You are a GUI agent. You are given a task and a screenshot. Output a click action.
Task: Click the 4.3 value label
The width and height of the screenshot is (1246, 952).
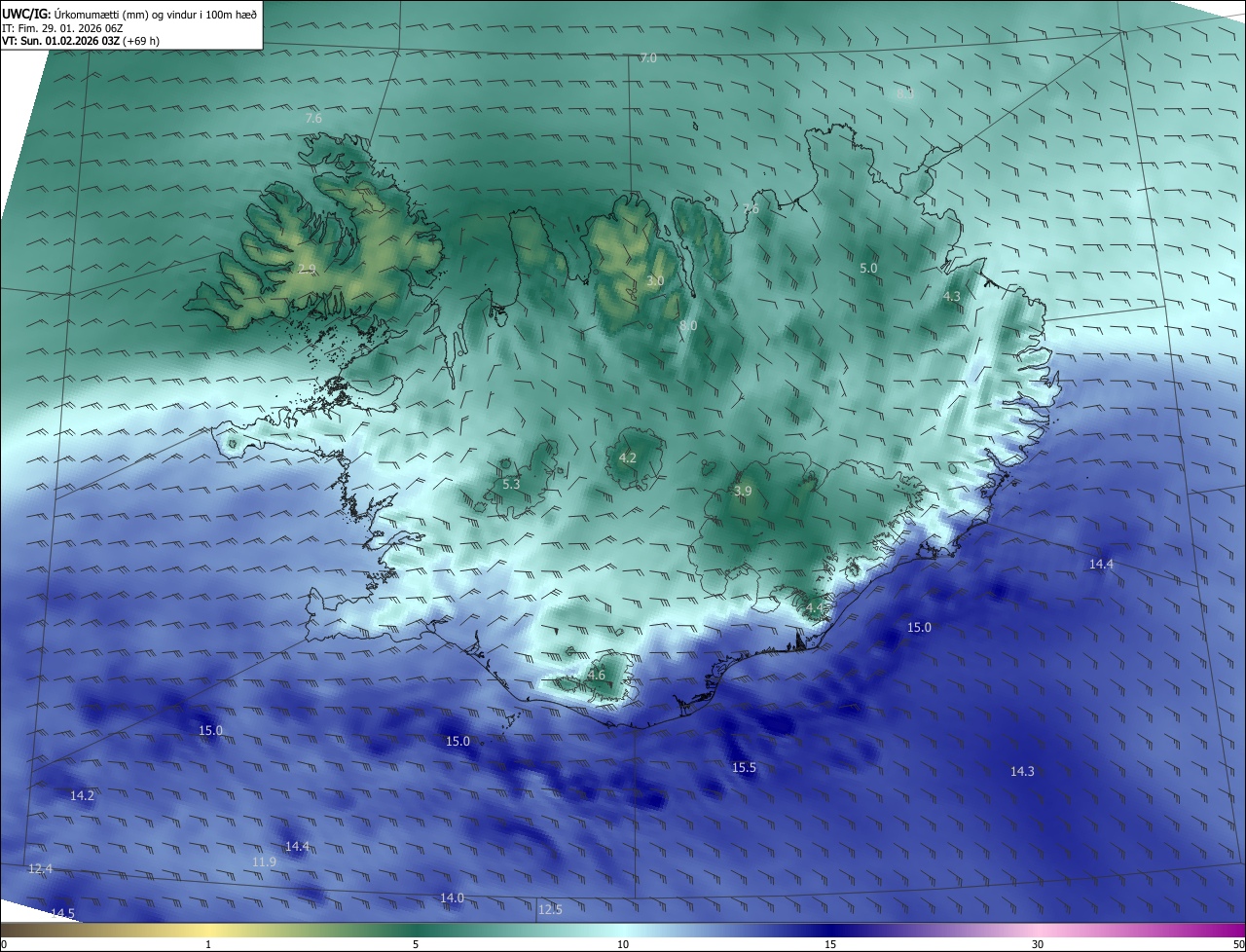tap(952, 296)
